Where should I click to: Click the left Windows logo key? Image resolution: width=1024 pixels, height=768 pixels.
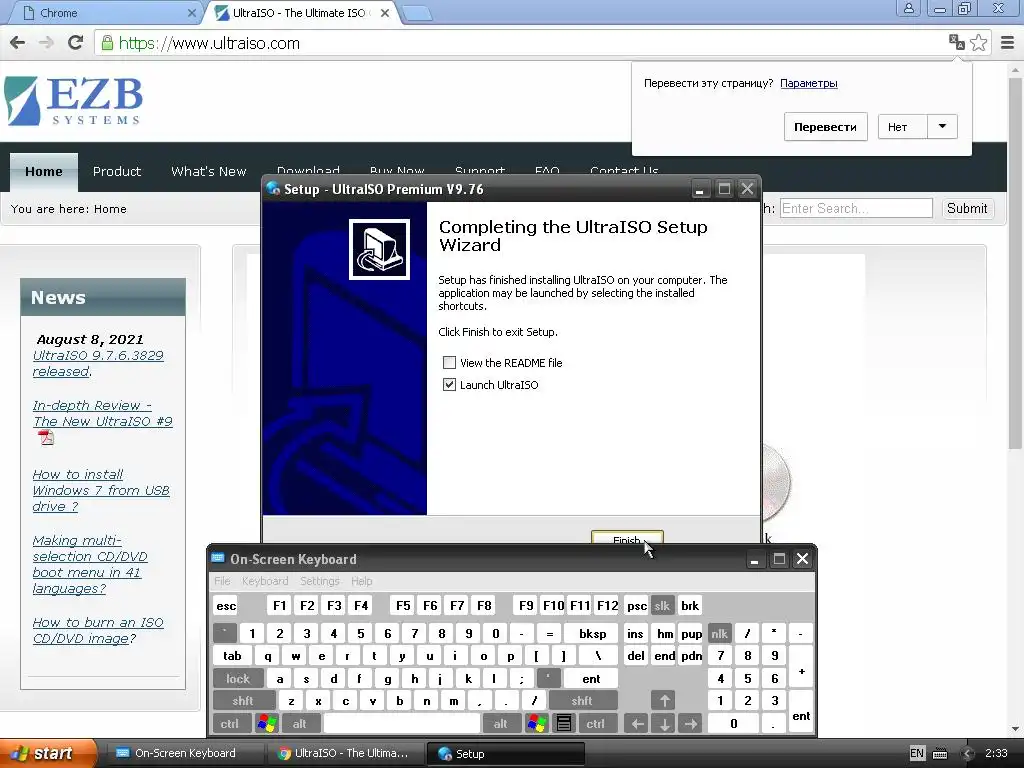tap(267, 724)
